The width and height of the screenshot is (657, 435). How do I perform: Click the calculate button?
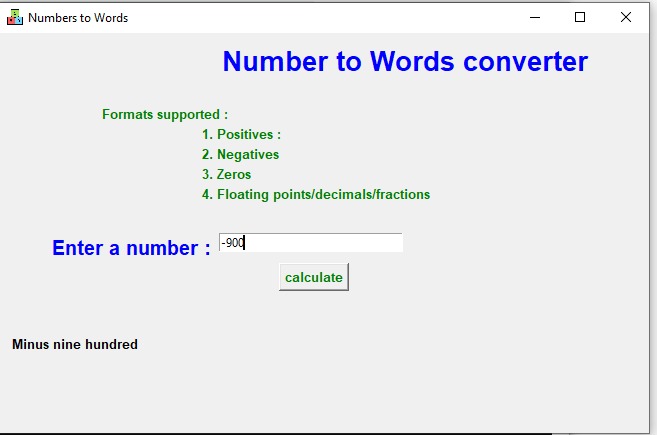pyautogui.click(x=314, y=277)
